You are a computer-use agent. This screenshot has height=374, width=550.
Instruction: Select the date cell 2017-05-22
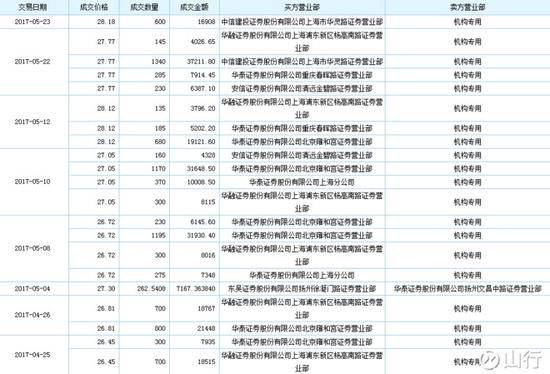click(33, 62)
